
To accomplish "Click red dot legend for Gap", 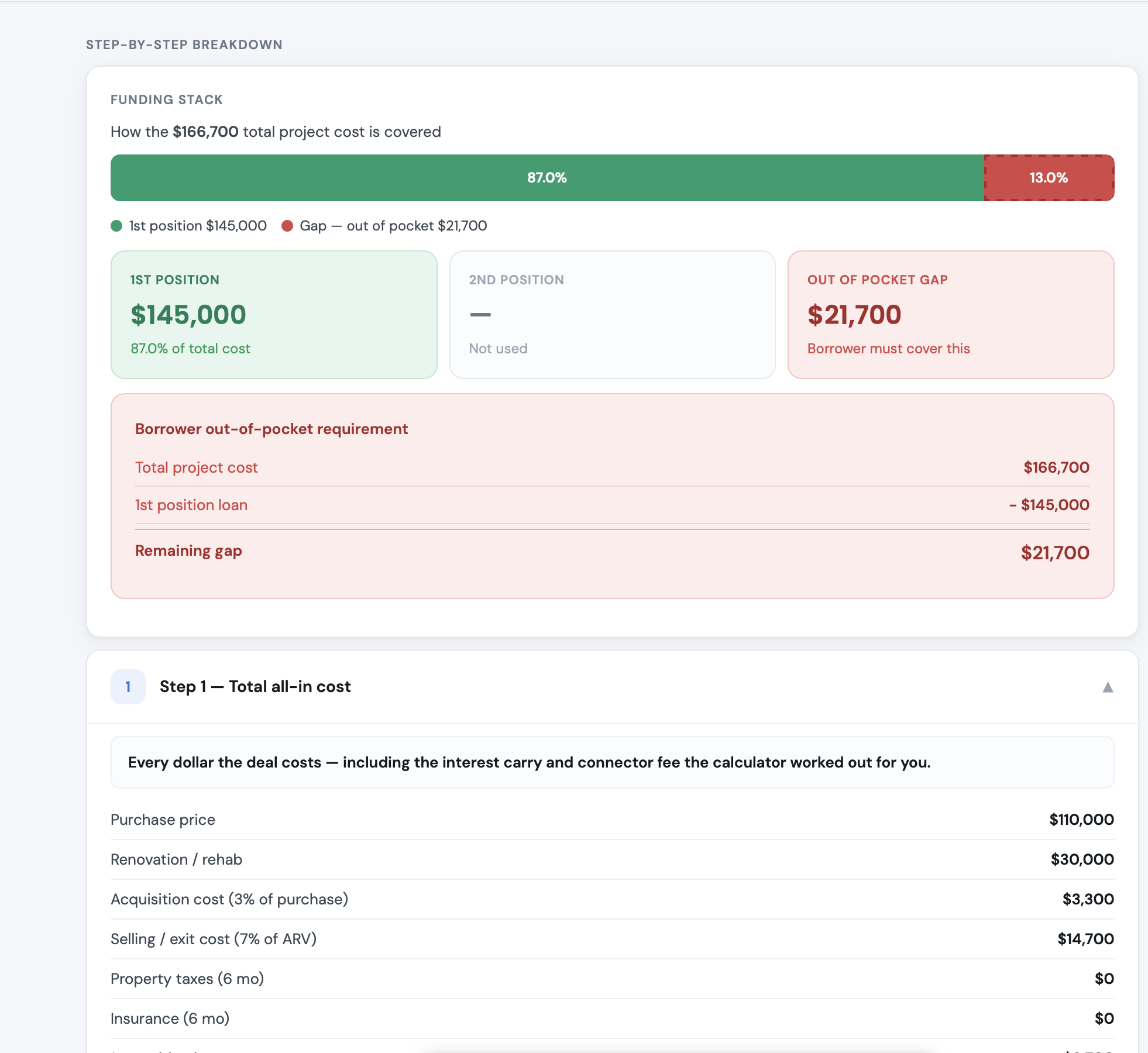I will 287,226.
